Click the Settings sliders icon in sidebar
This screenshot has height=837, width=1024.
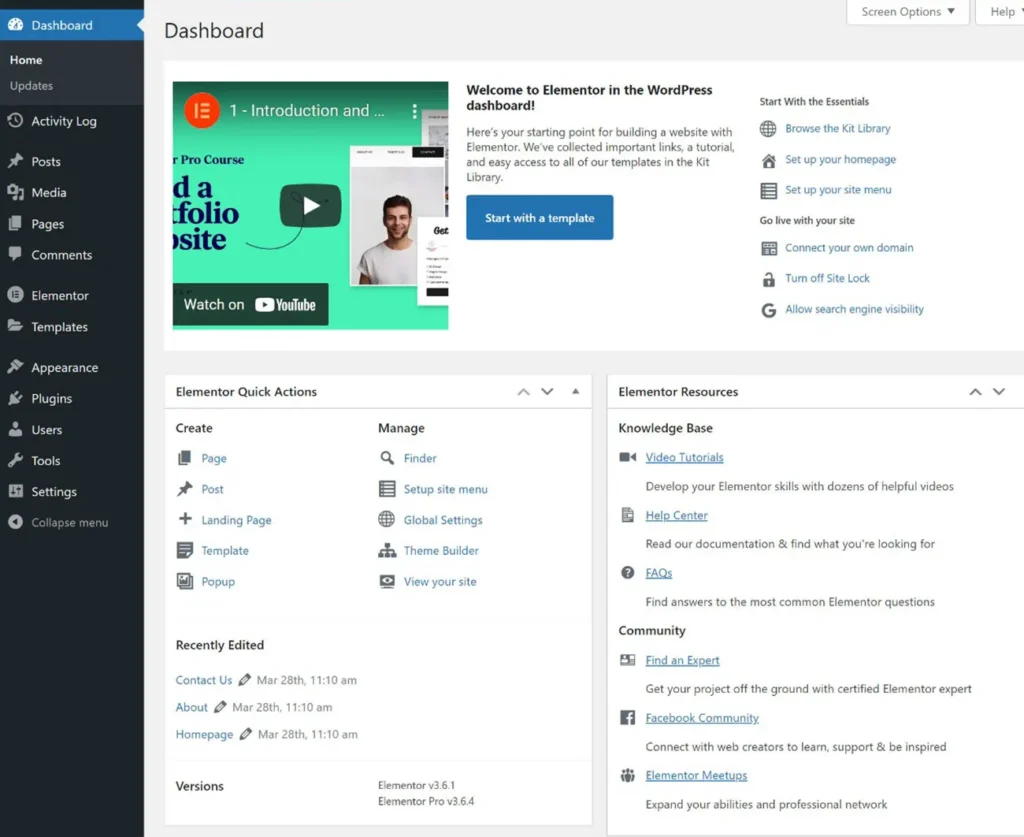click(x=16, y=491)
